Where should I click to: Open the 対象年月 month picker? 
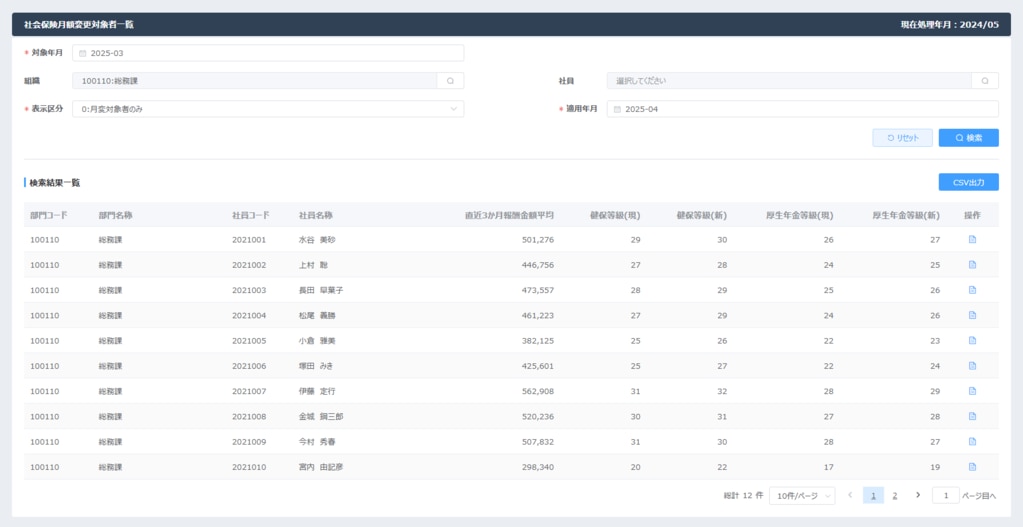[267, 53]
